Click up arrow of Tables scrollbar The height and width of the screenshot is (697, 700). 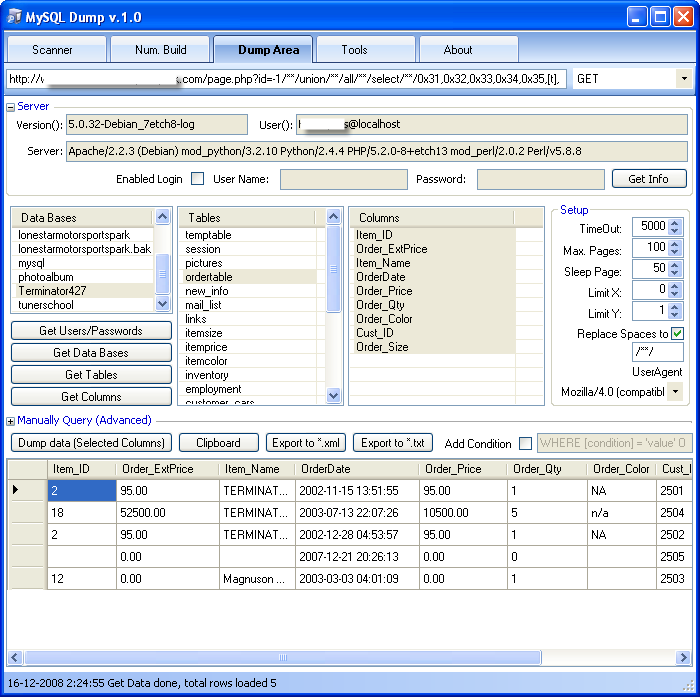[333, 217]
